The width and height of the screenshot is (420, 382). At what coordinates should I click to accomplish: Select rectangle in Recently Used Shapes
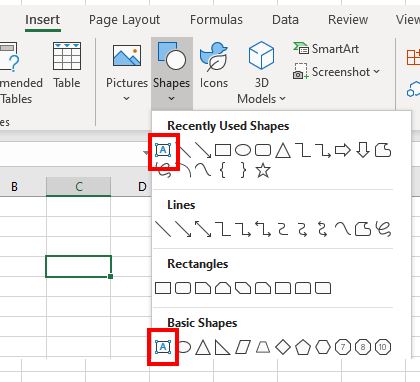click(223, 150)
